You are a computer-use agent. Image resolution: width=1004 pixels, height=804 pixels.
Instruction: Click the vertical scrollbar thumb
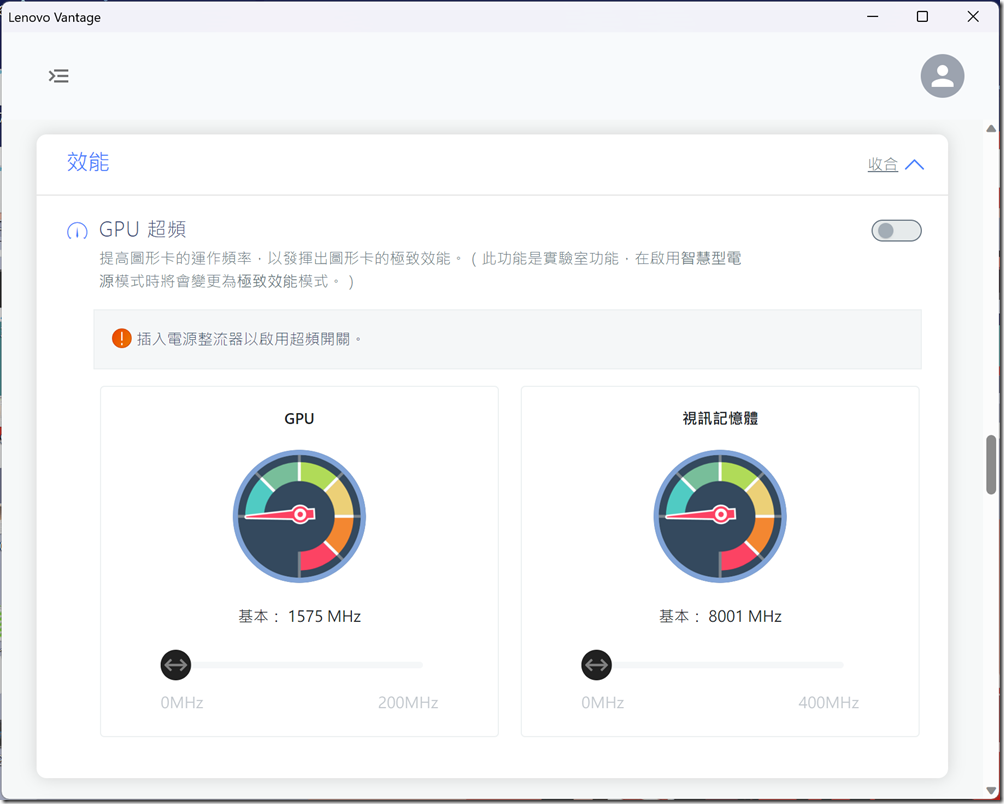coord(991,464)
